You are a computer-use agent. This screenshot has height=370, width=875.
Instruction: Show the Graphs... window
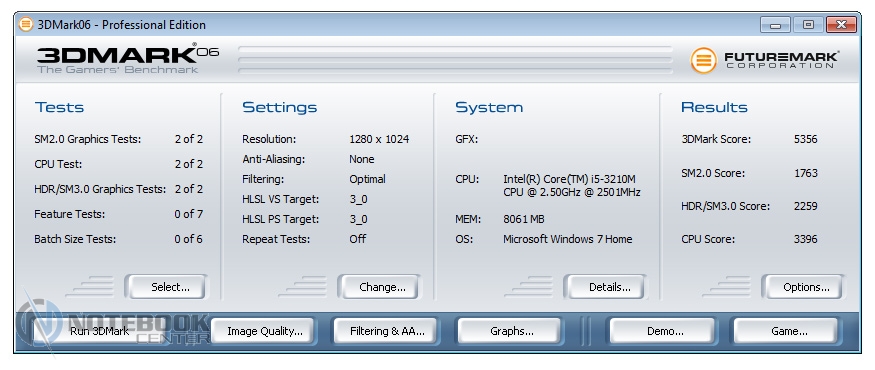[512, 331]
